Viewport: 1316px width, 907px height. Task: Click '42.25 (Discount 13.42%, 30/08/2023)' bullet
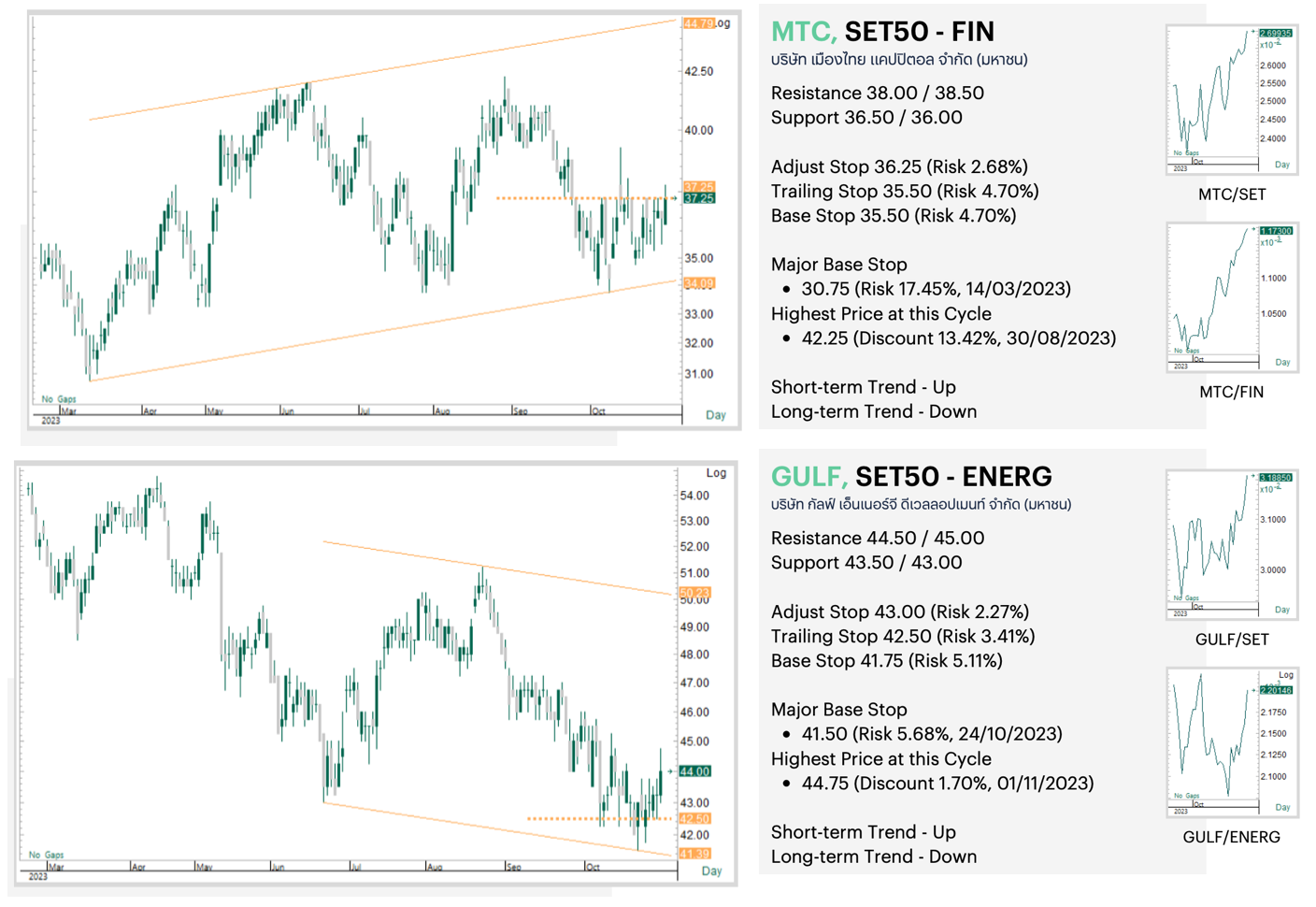[958, 338]
